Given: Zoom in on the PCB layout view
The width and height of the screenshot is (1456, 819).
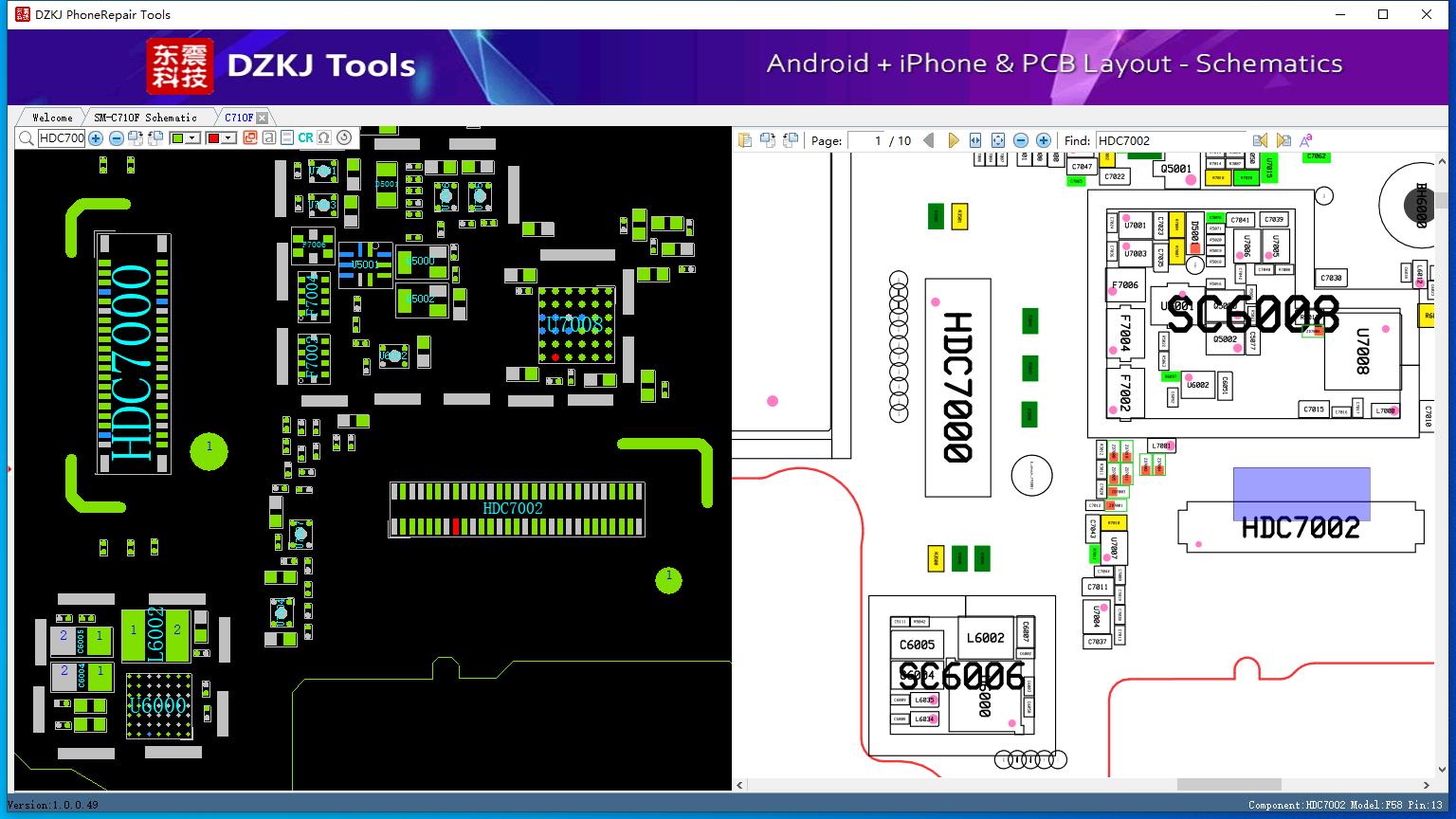Looking at the screenshot, I should click(x=96, y=138).
